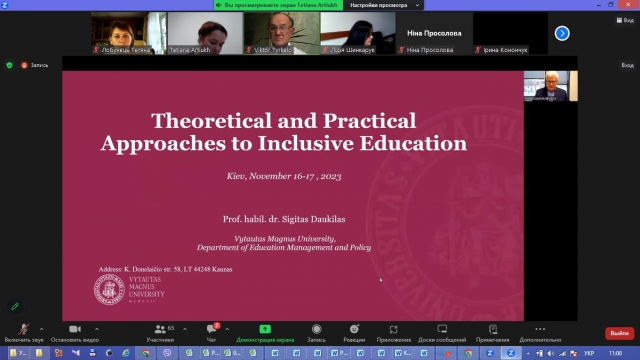Stop video with Остановить видео
Image resolution: width=640 pixels, height=360 pixels.
coord(75,333)
